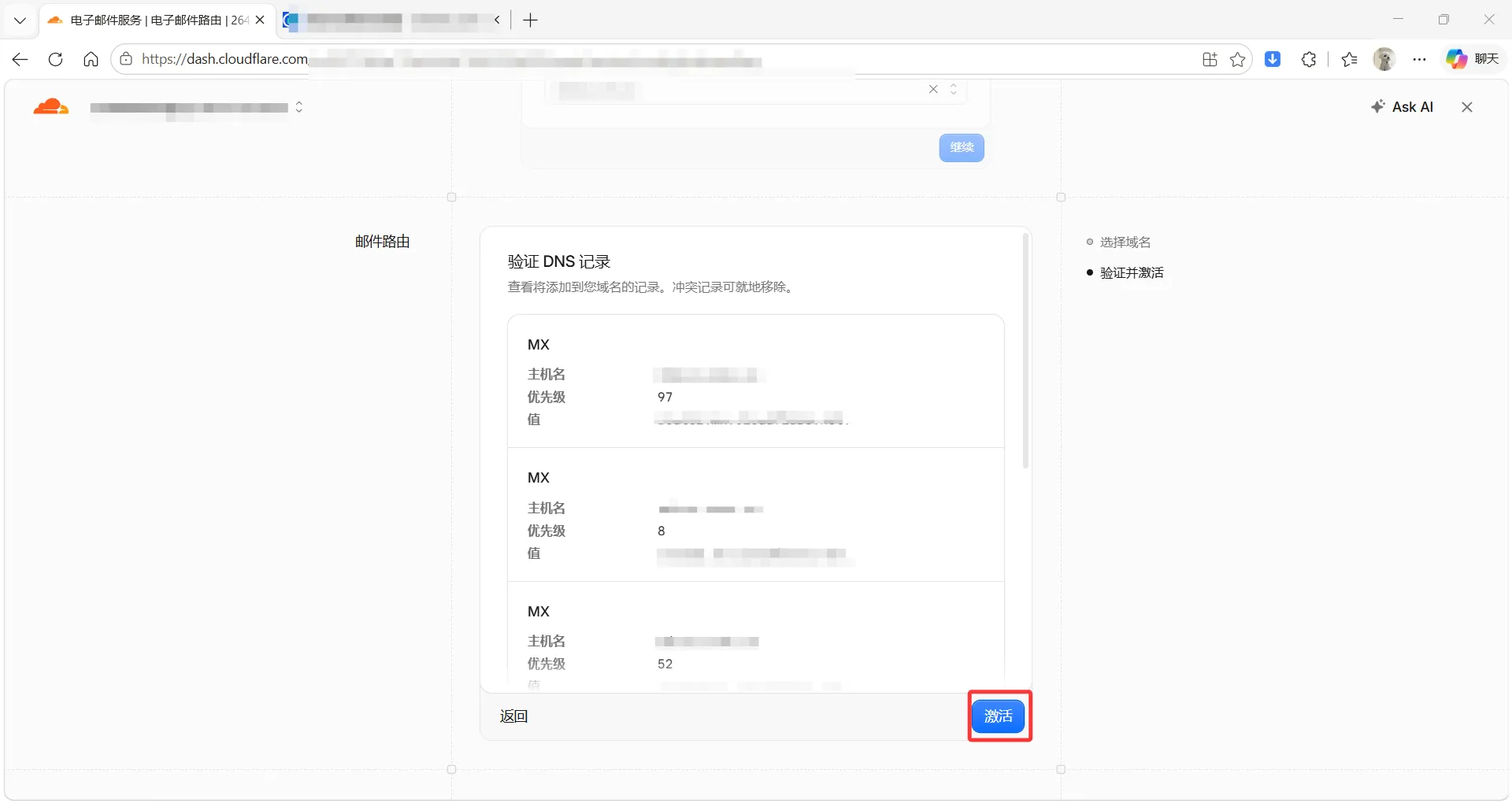Image resolution: width=1512 pixels, height=803 pixels.
Task: Reload the page with refresh icon
Action: pos(56,59)
